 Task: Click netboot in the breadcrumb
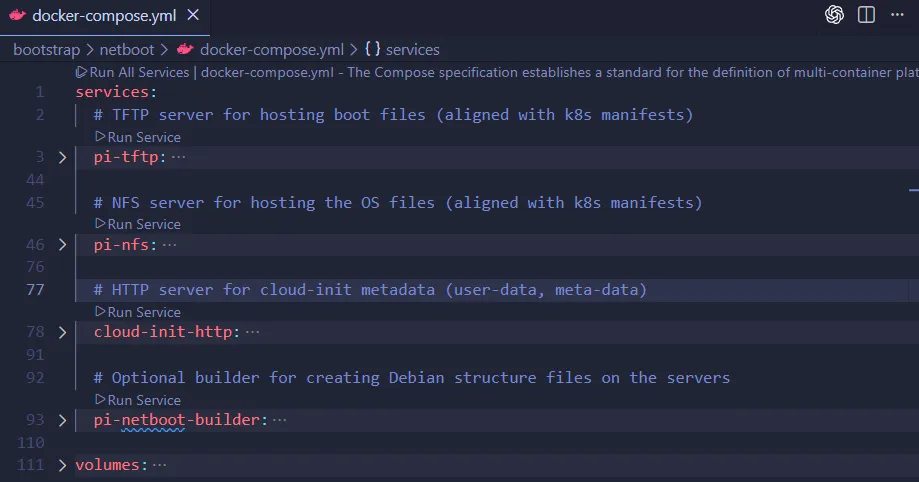pyautogui.click(x=127, y=50)
